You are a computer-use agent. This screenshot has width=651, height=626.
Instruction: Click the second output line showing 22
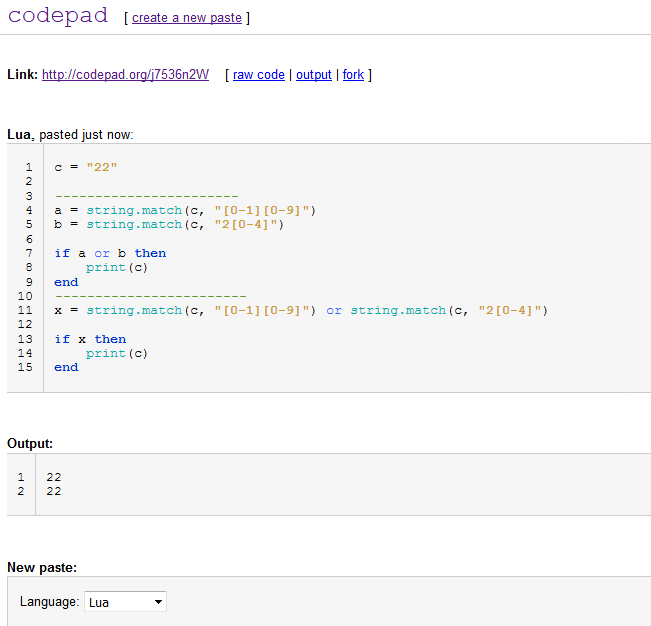tap(54, 492)
